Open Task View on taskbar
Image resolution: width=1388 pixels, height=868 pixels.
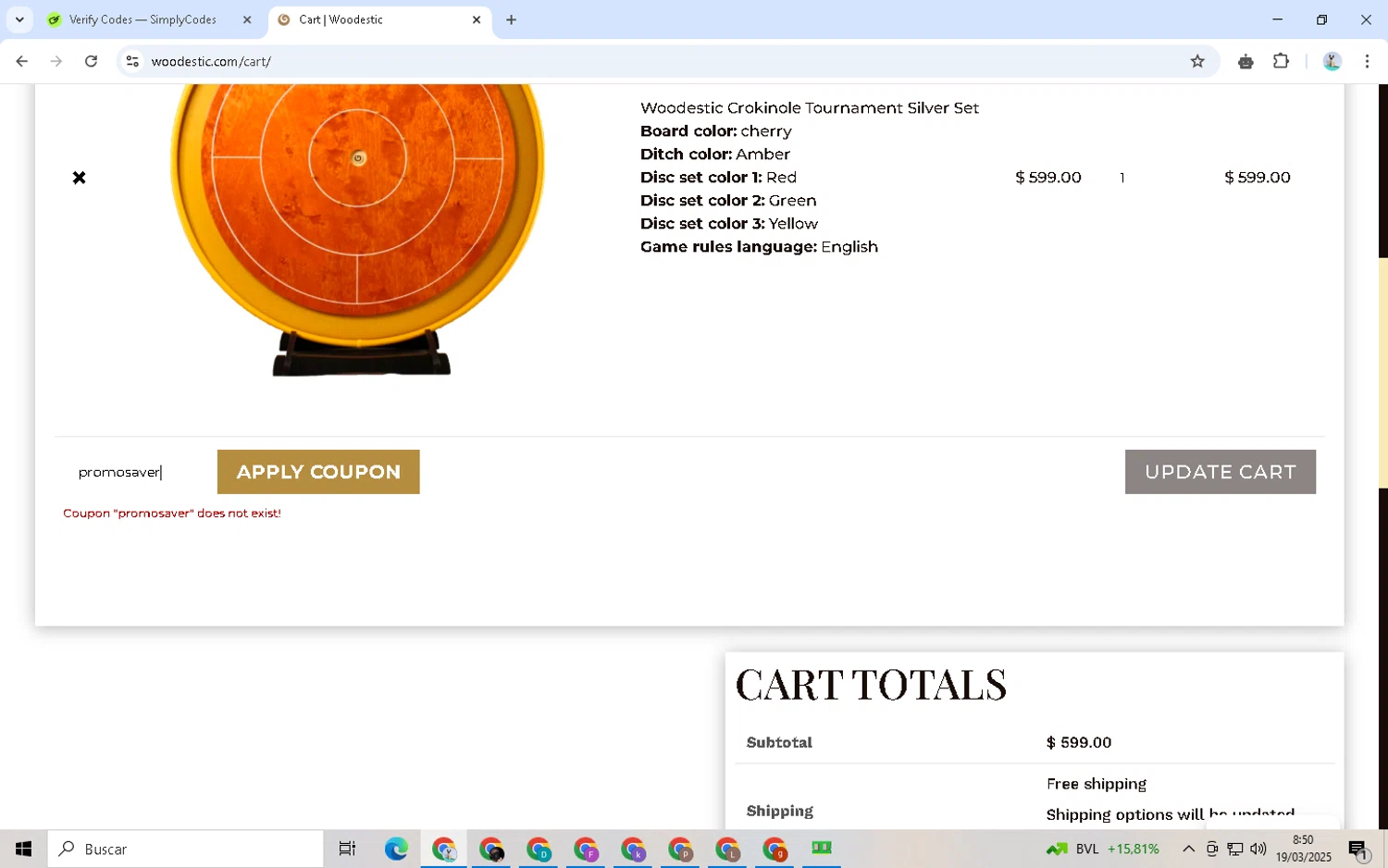pyautogui.click(x=347, y=849)
